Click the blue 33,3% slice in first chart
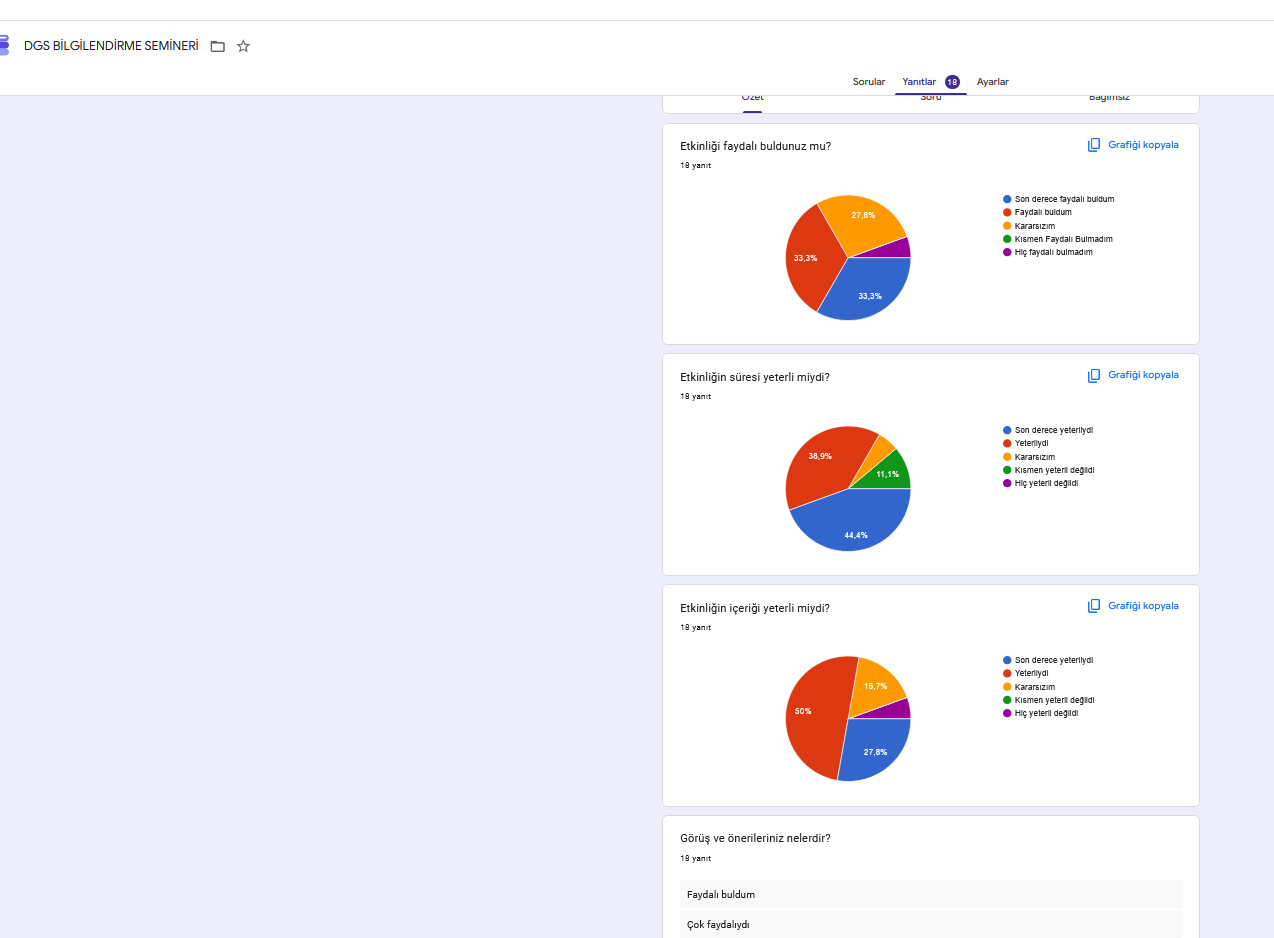1274x938 pixels. coord(868,292)
